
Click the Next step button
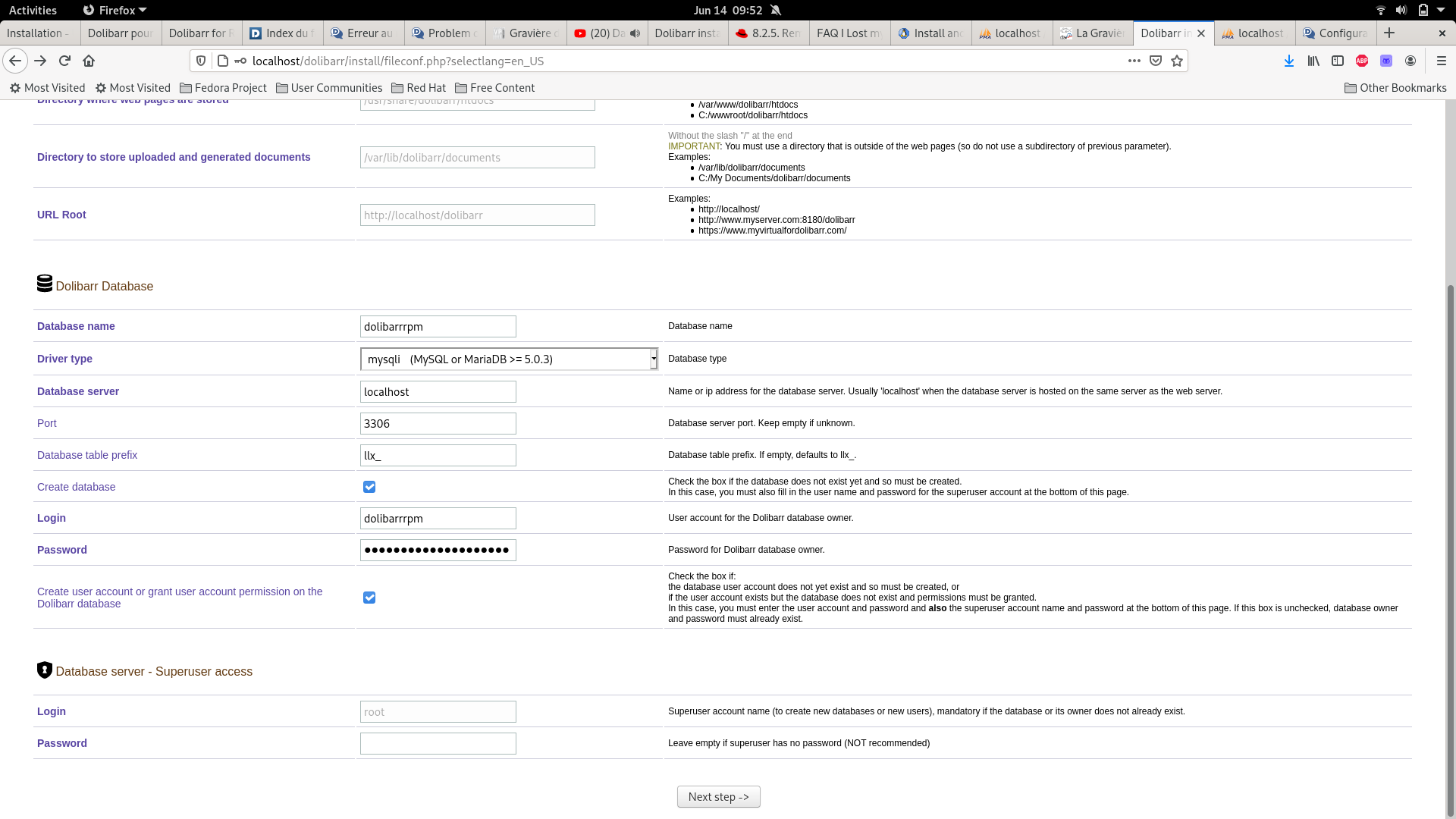pyautogui.click(x=718, y=797)
